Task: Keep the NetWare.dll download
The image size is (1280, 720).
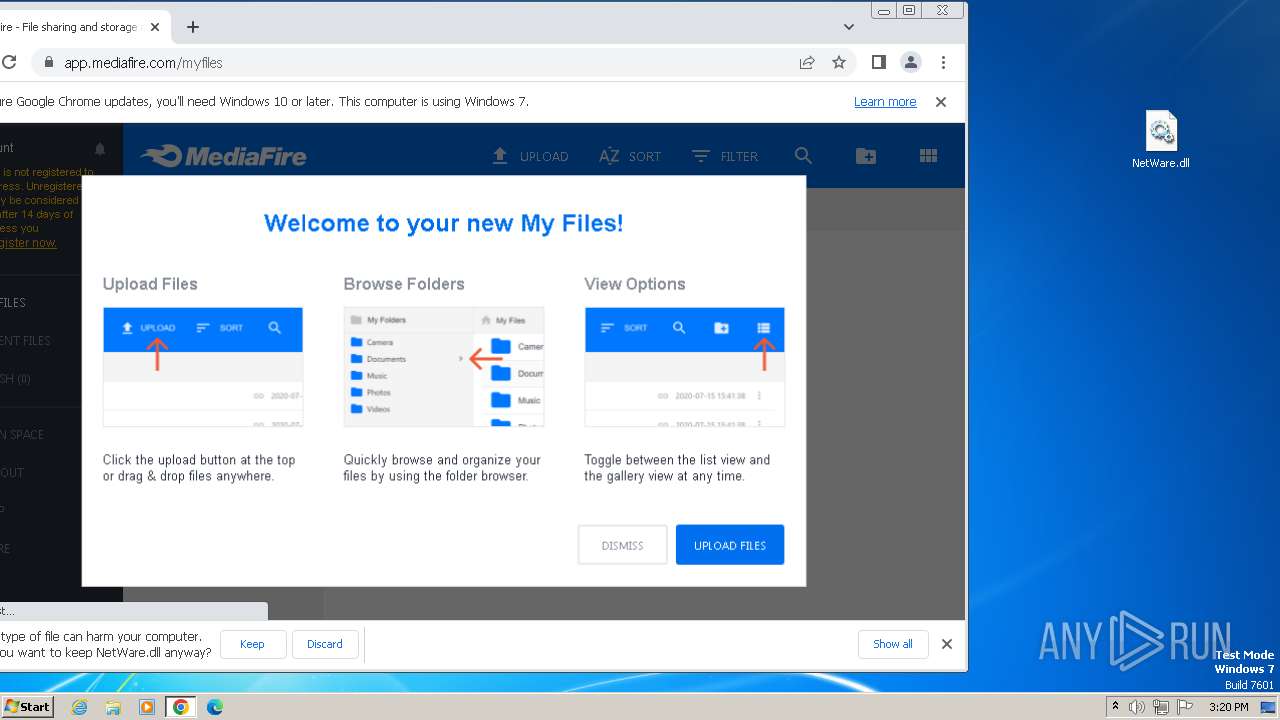Action: [x=252, y=644]
